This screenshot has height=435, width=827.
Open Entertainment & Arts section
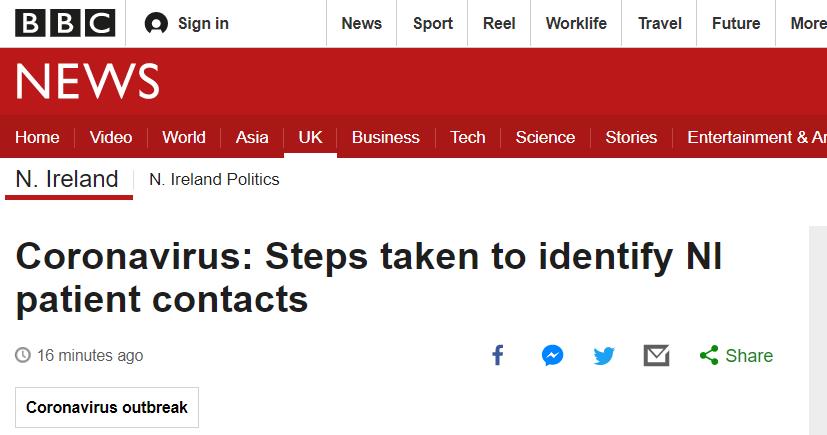(x=757, y=137)
